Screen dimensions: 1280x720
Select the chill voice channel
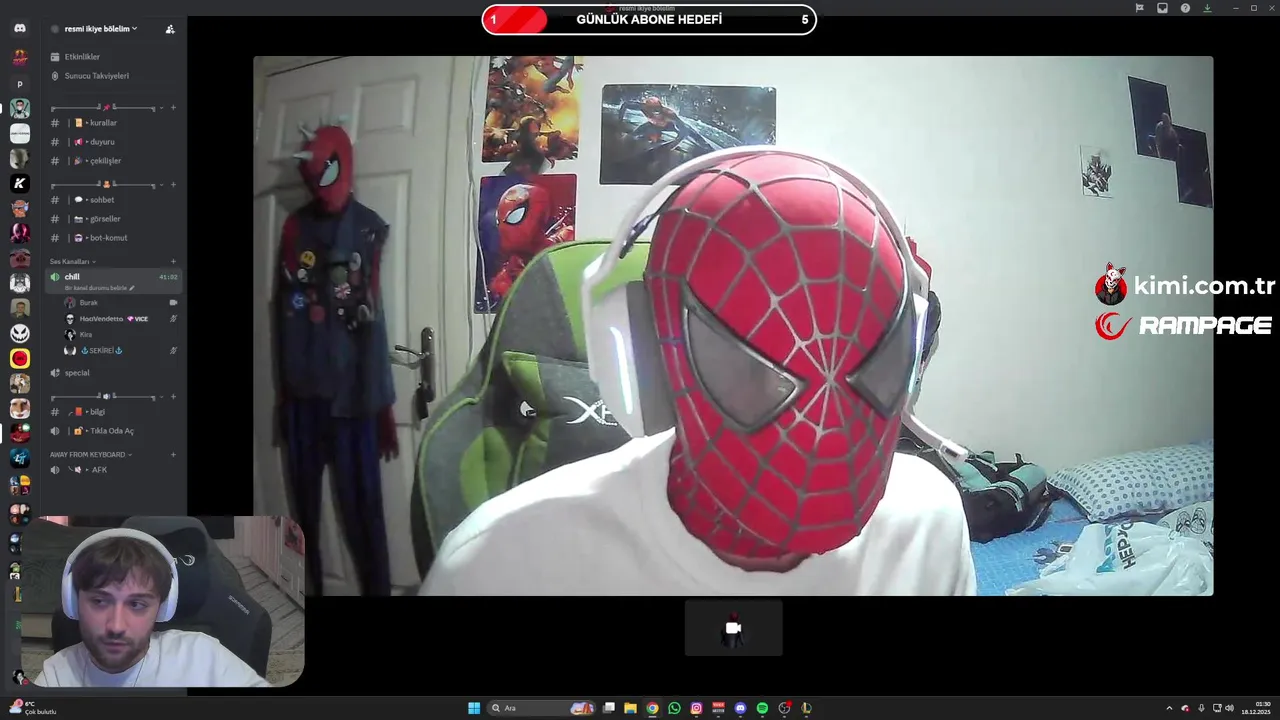click(x=113, y=281)
